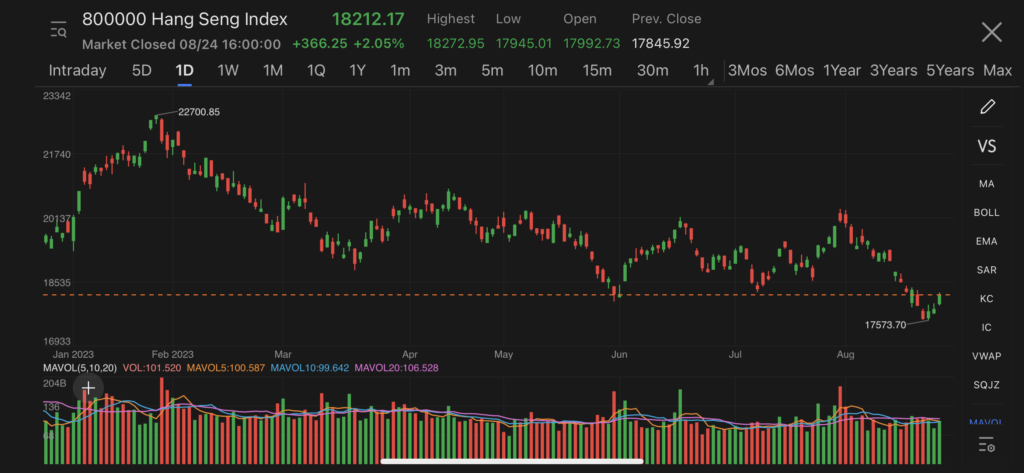The width and height of the screenshot is (1024, 473).
Task: Set range to 3Mos
Action: pos(747,71)
